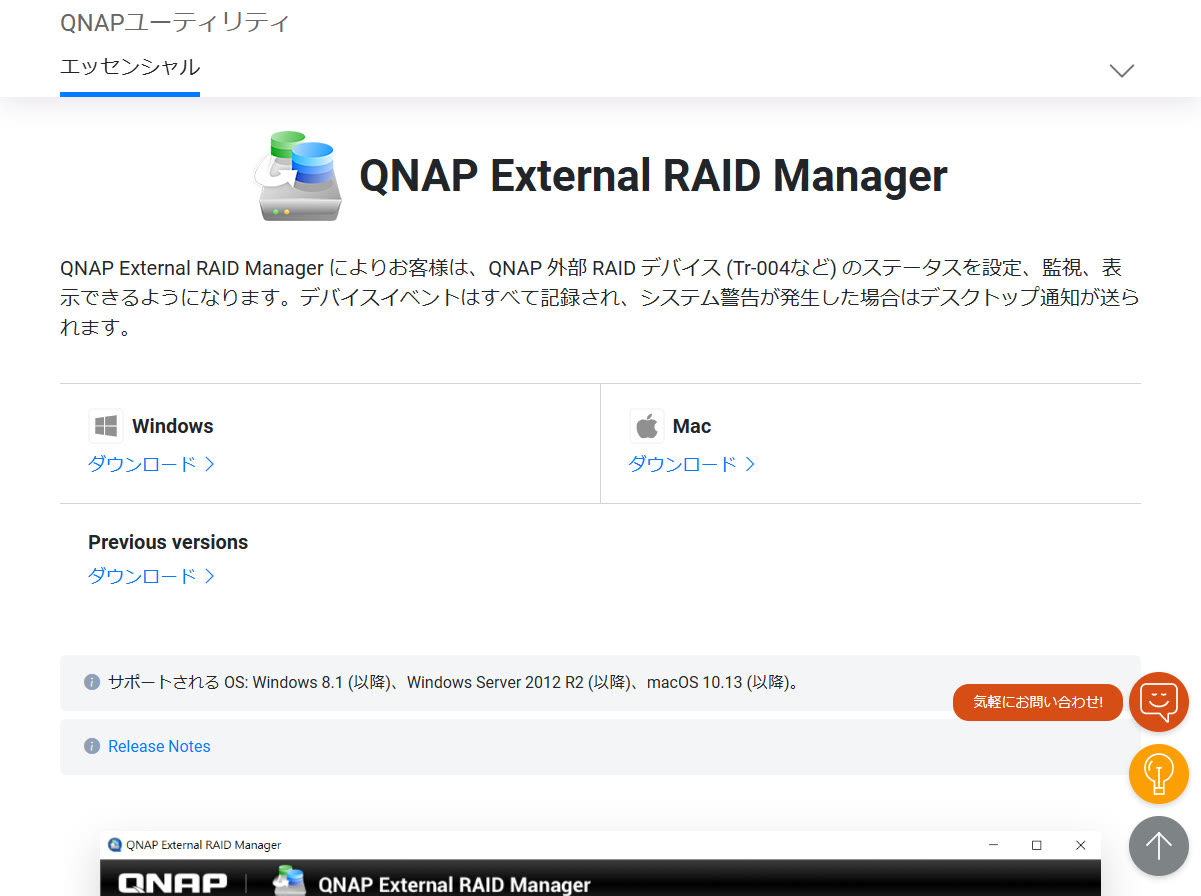1201x896 pixels.
Task: Click the Windows platform label
Action: click(173, 426)
